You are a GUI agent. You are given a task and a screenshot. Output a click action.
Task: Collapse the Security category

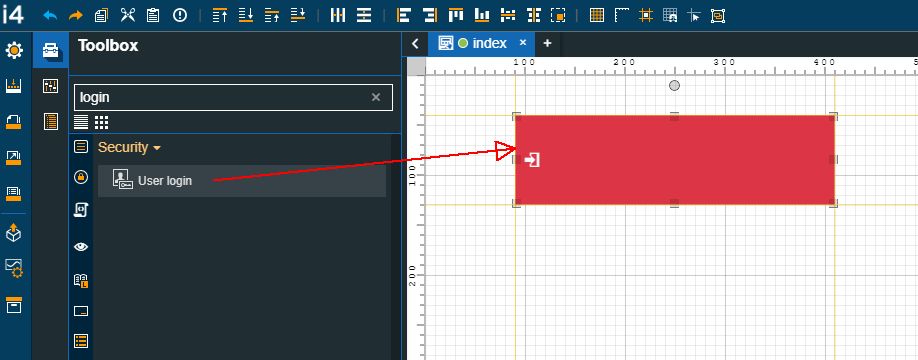pos(129,148)
